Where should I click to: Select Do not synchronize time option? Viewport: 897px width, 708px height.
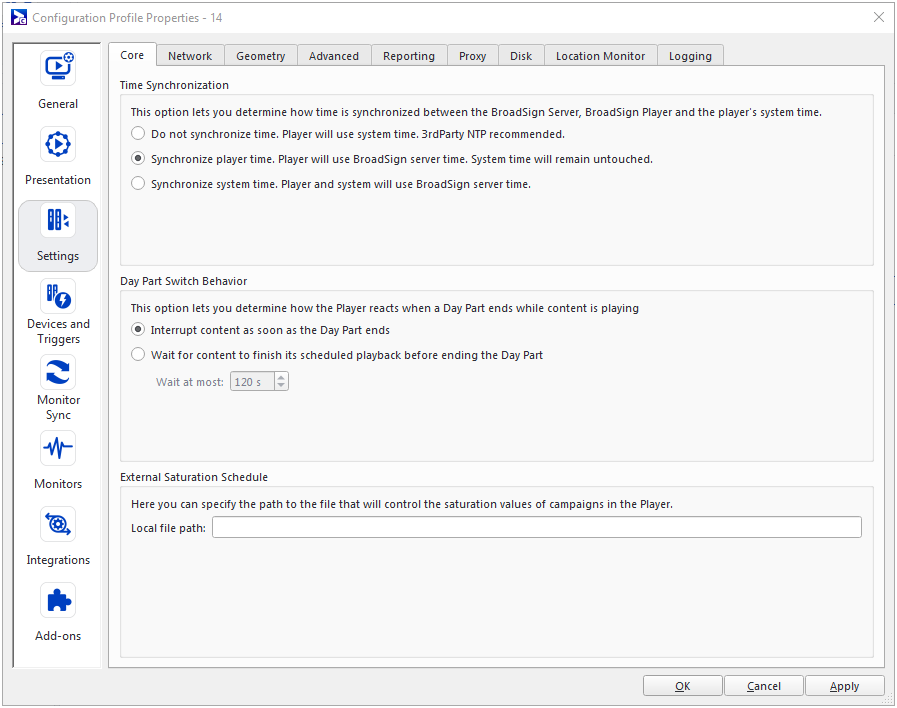pos(138,133)
